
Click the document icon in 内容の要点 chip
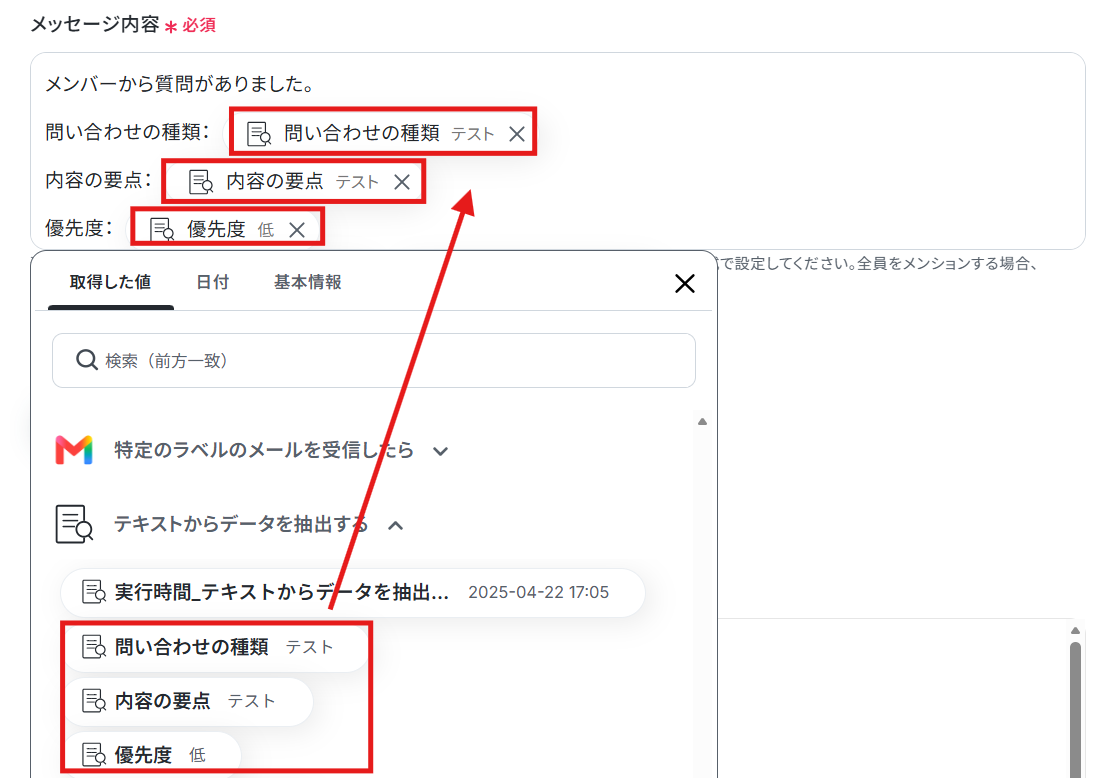click(x=201, y=182)
